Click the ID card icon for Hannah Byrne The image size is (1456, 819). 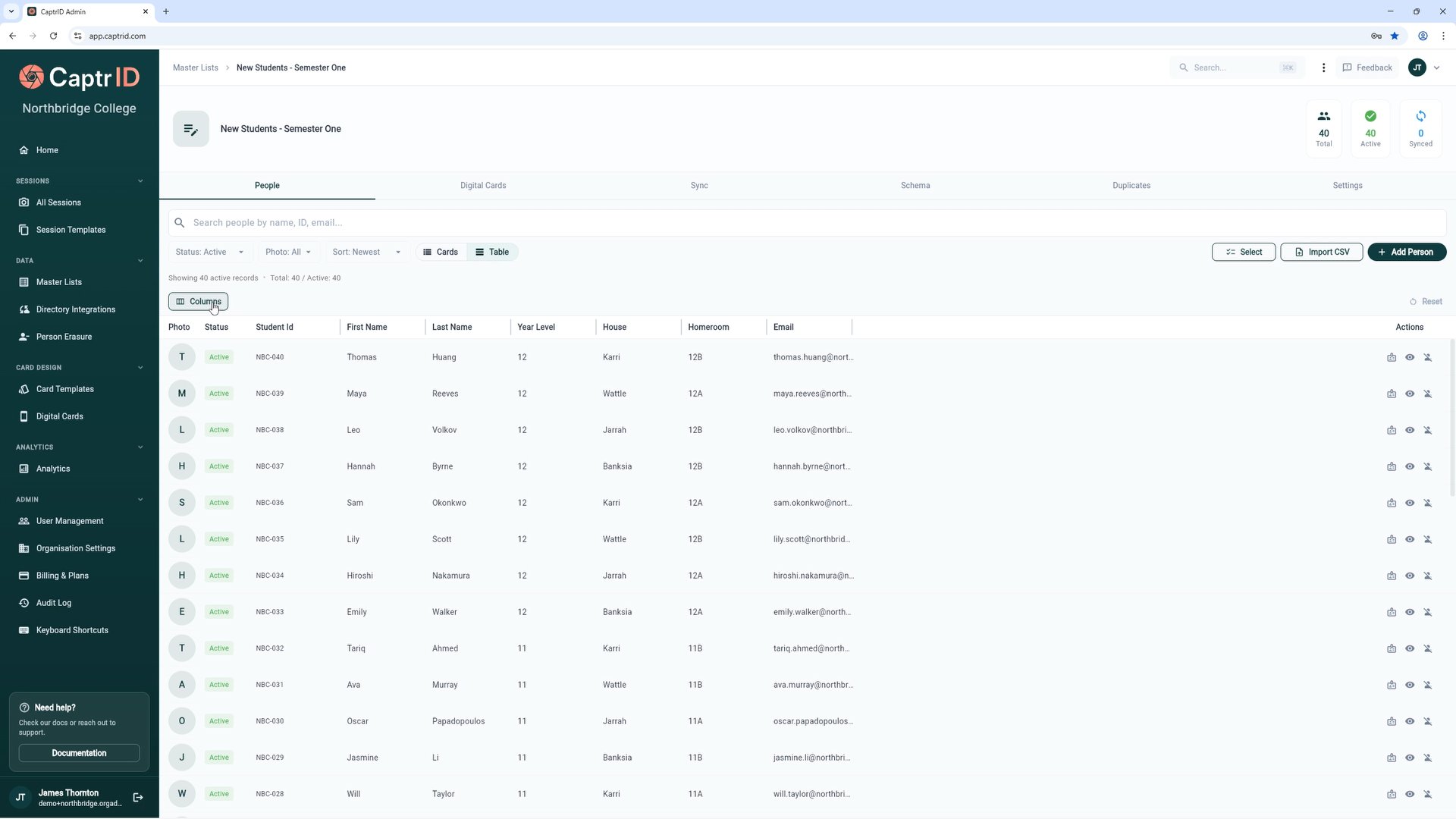[x=1392, y=466]
